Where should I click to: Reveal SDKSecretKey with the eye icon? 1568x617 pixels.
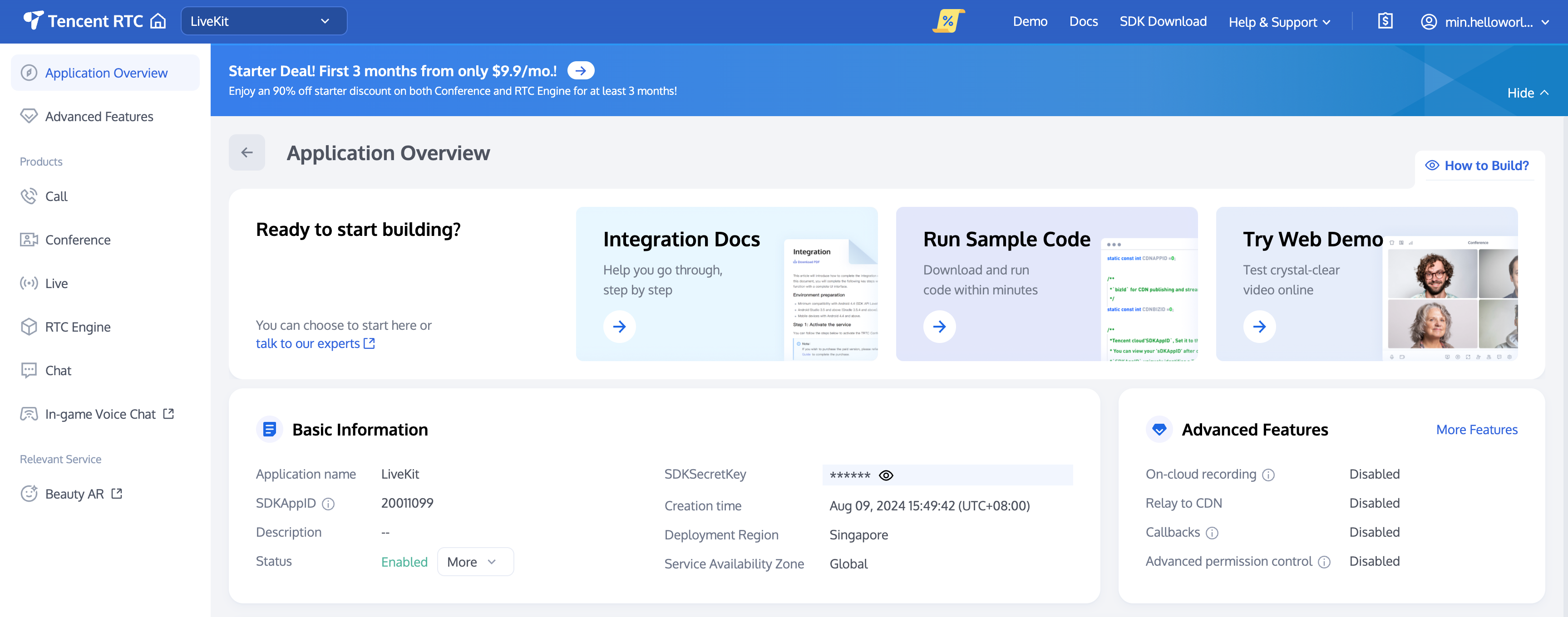click(886, 475)
